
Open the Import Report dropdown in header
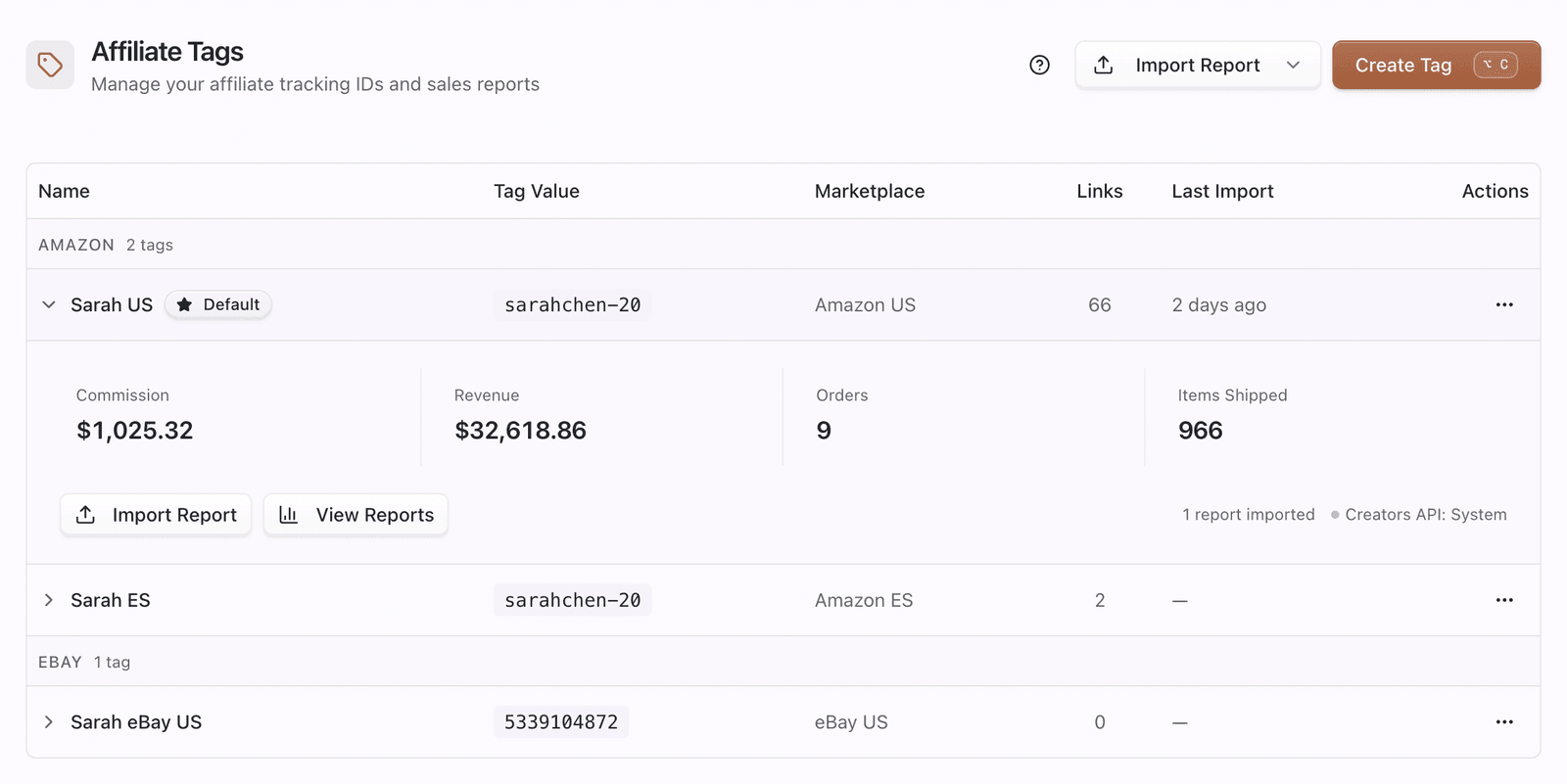pyautogui.click(x=1198, y=65)
